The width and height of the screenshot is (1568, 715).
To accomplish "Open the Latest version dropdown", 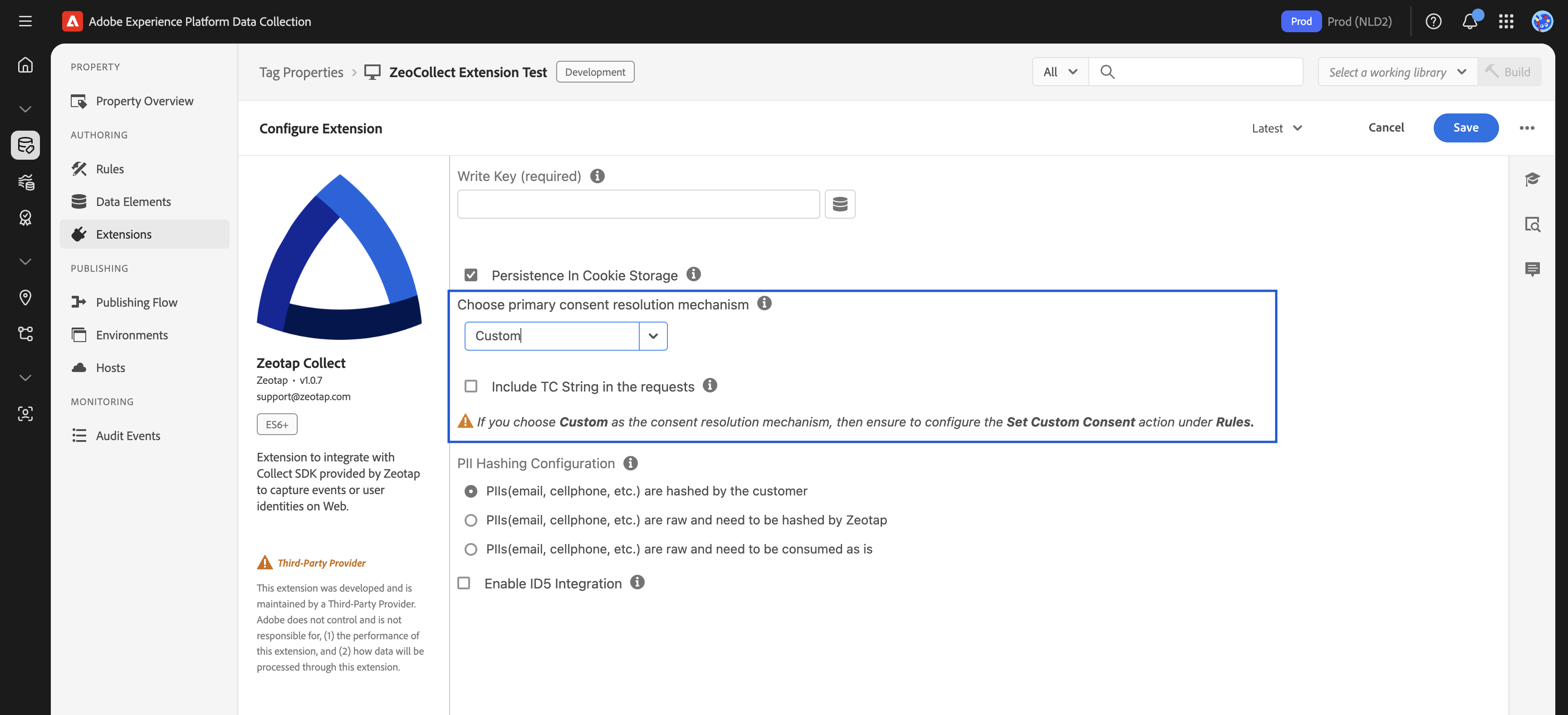I will point(1276,128).
